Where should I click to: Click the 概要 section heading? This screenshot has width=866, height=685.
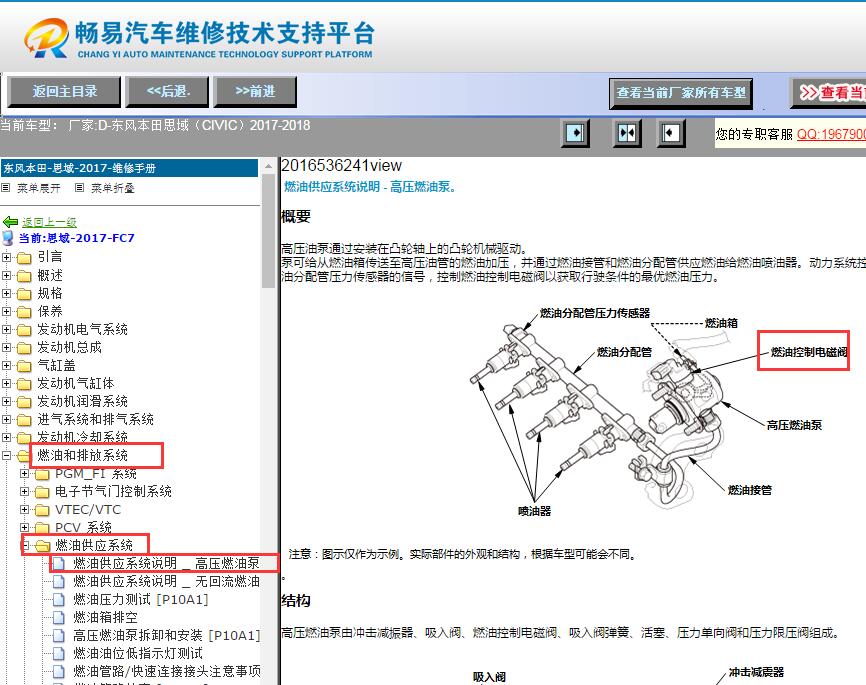(295, 216)
